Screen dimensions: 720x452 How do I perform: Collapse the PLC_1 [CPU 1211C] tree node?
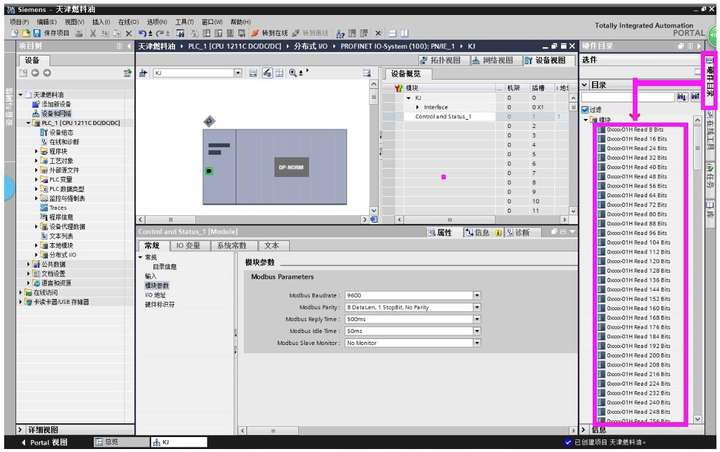[28, 123]
